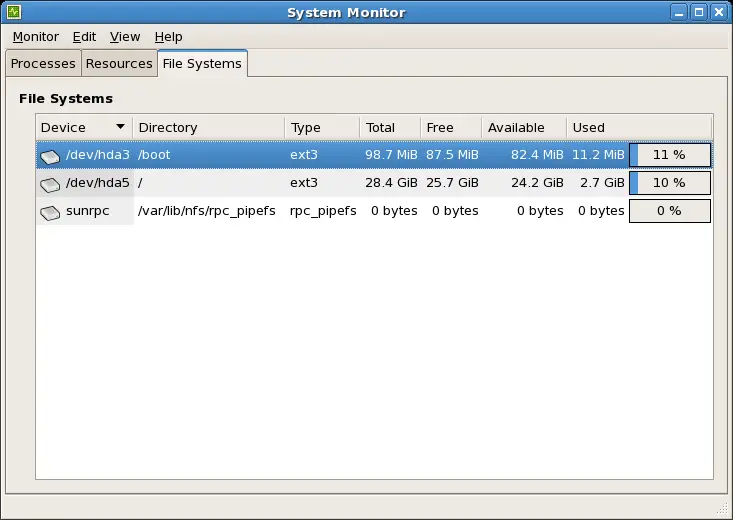Sort by the Available column header
This screenshot has height=520, width=733.
(x=523, y=127)
